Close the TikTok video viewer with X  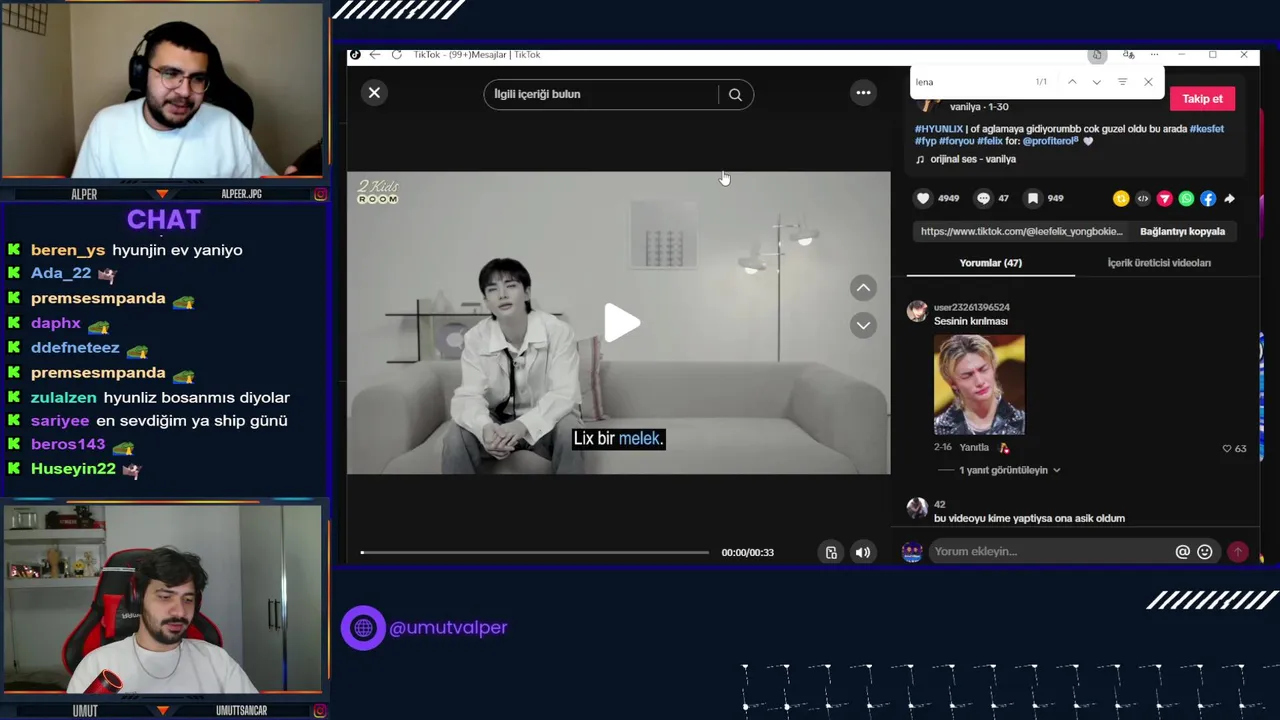click(x=374, y=93)
